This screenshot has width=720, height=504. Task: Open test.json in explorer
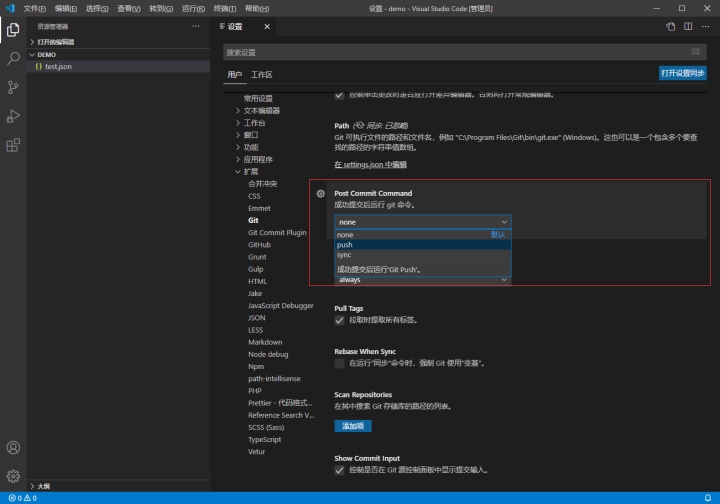pyautogui.click(x=118, y=67)
